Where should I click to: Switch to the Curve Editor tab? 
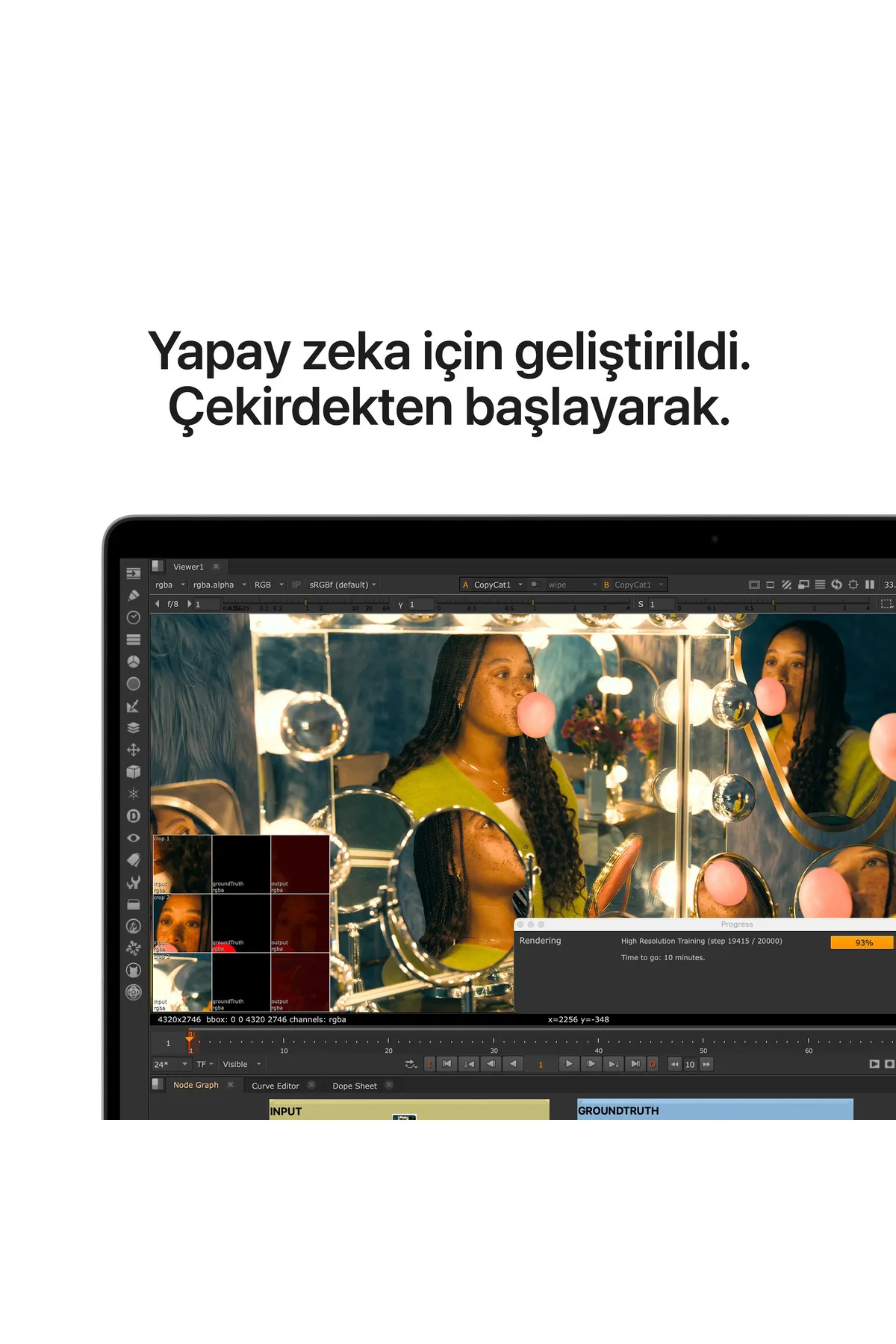275,1086
